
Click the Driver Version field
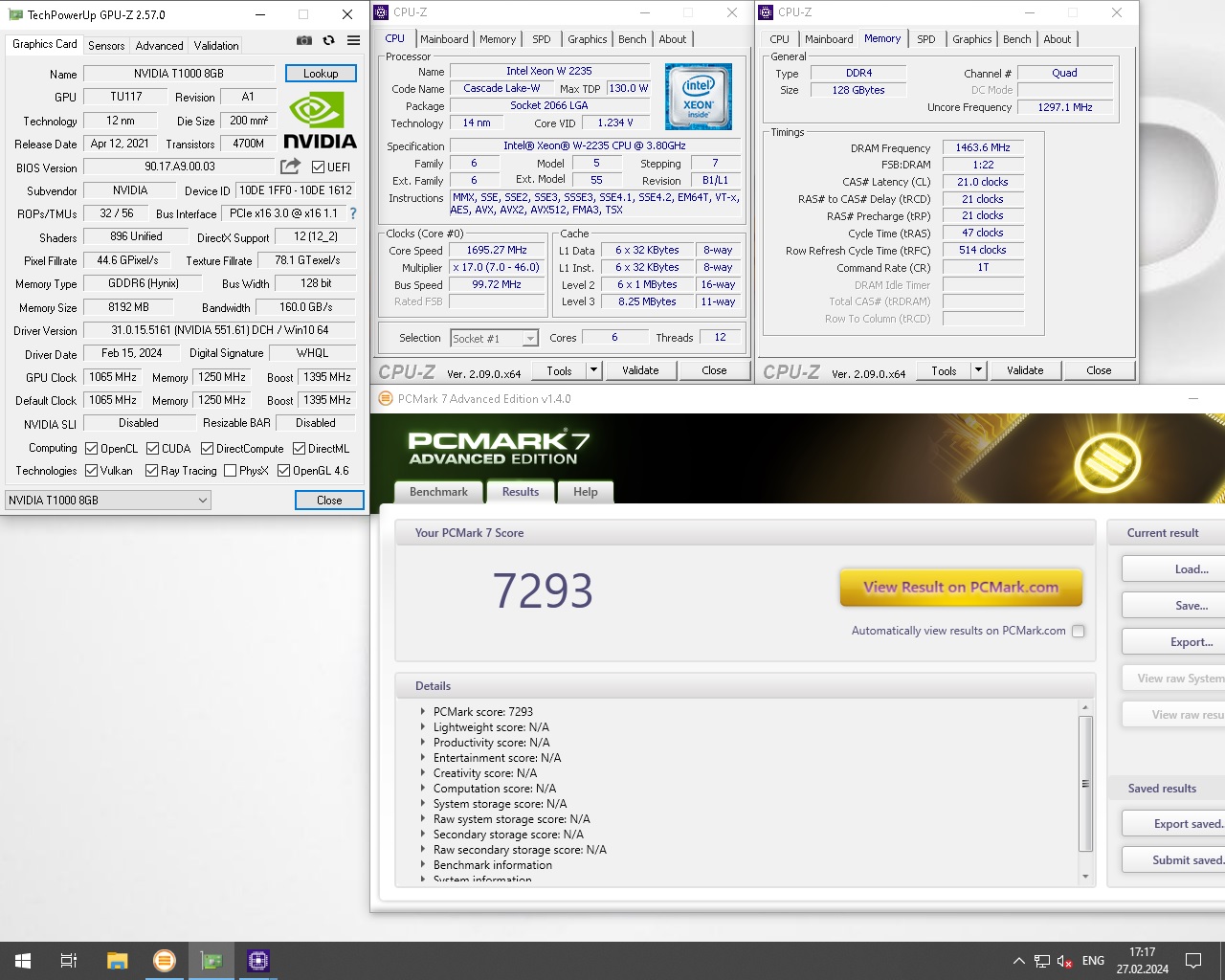click(x=219, y=330)
